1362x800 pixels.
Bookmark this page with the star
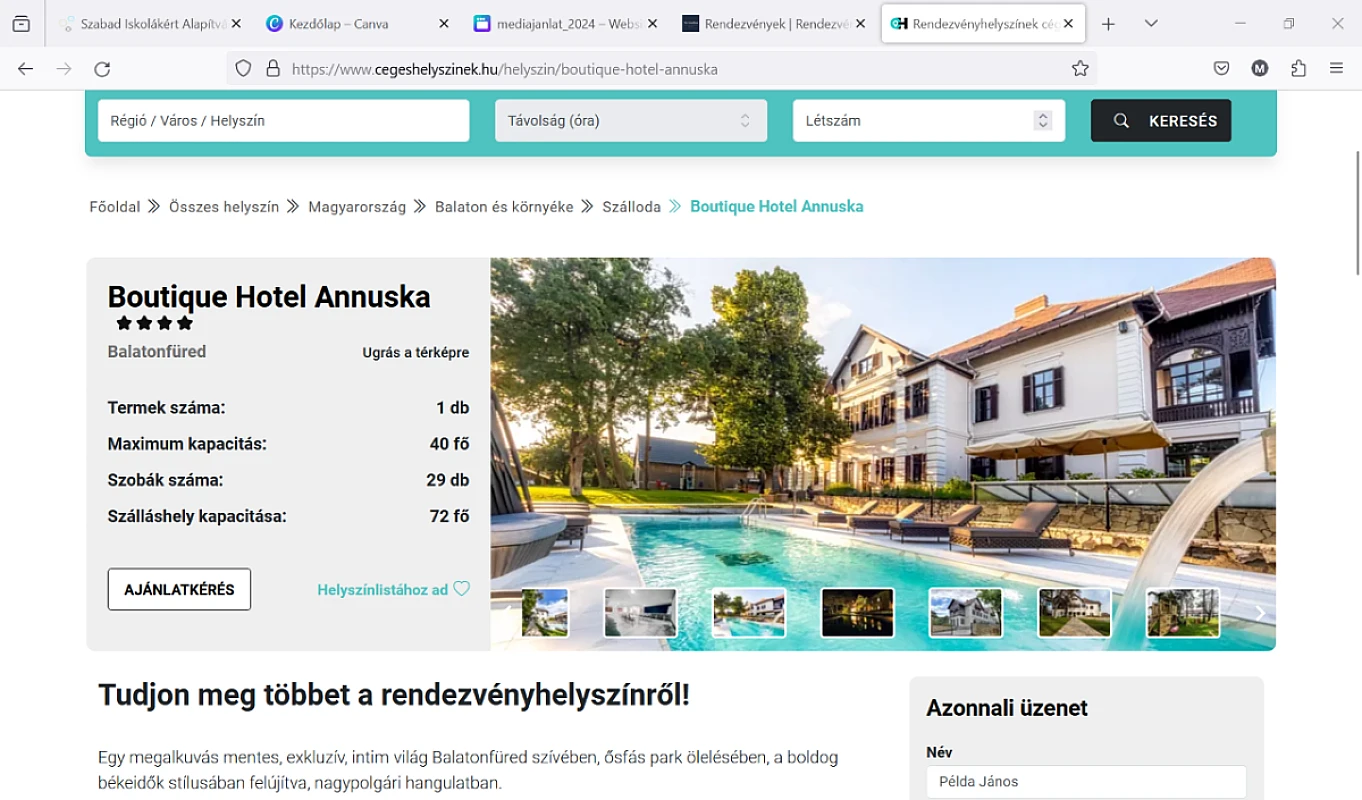(x=1080, y=69)
